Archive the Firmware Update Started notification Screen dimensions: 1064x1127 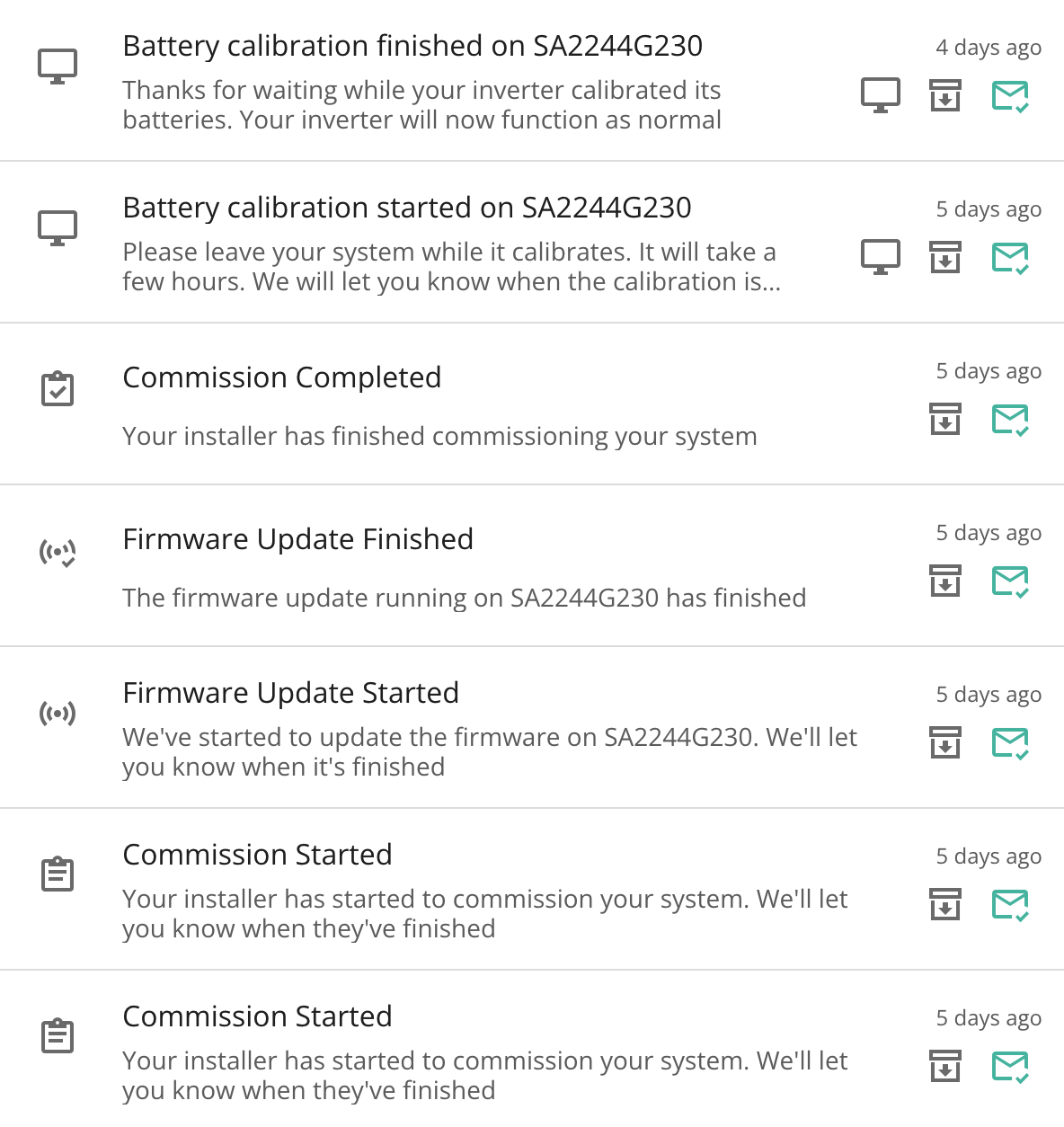point(944,742)
